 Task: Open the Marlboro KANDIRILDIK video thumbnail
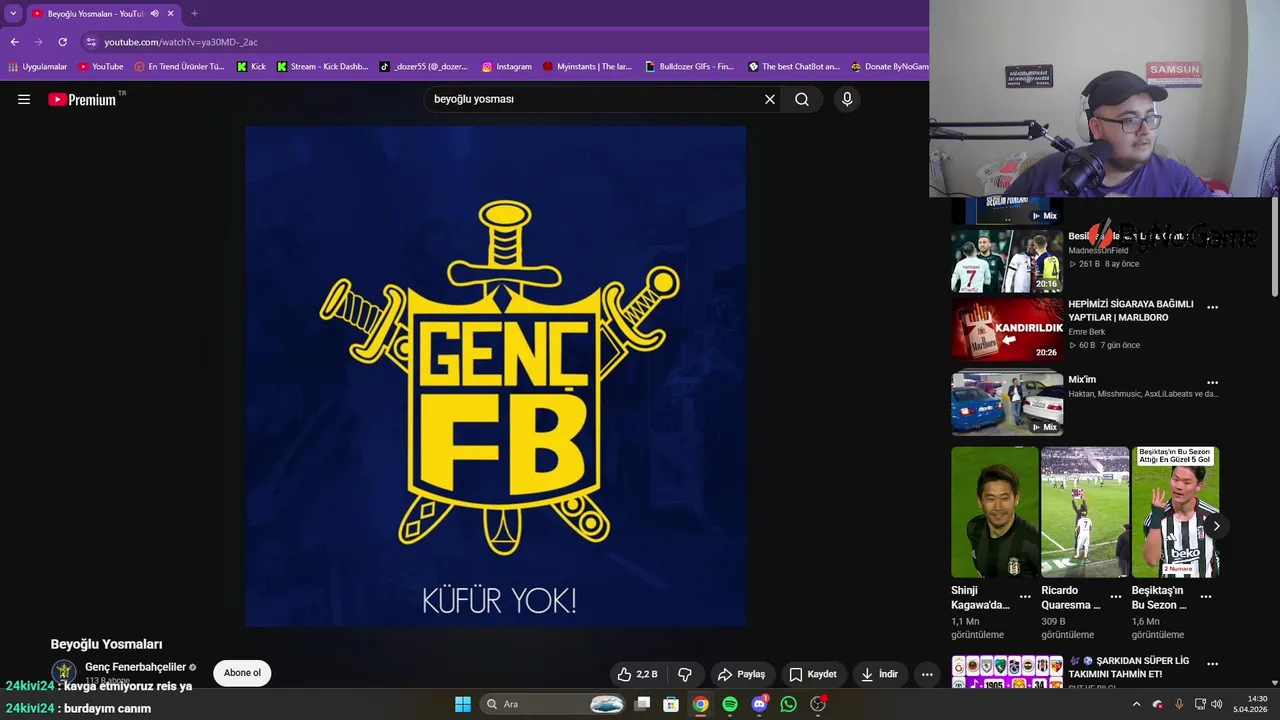pos(1007,329)
